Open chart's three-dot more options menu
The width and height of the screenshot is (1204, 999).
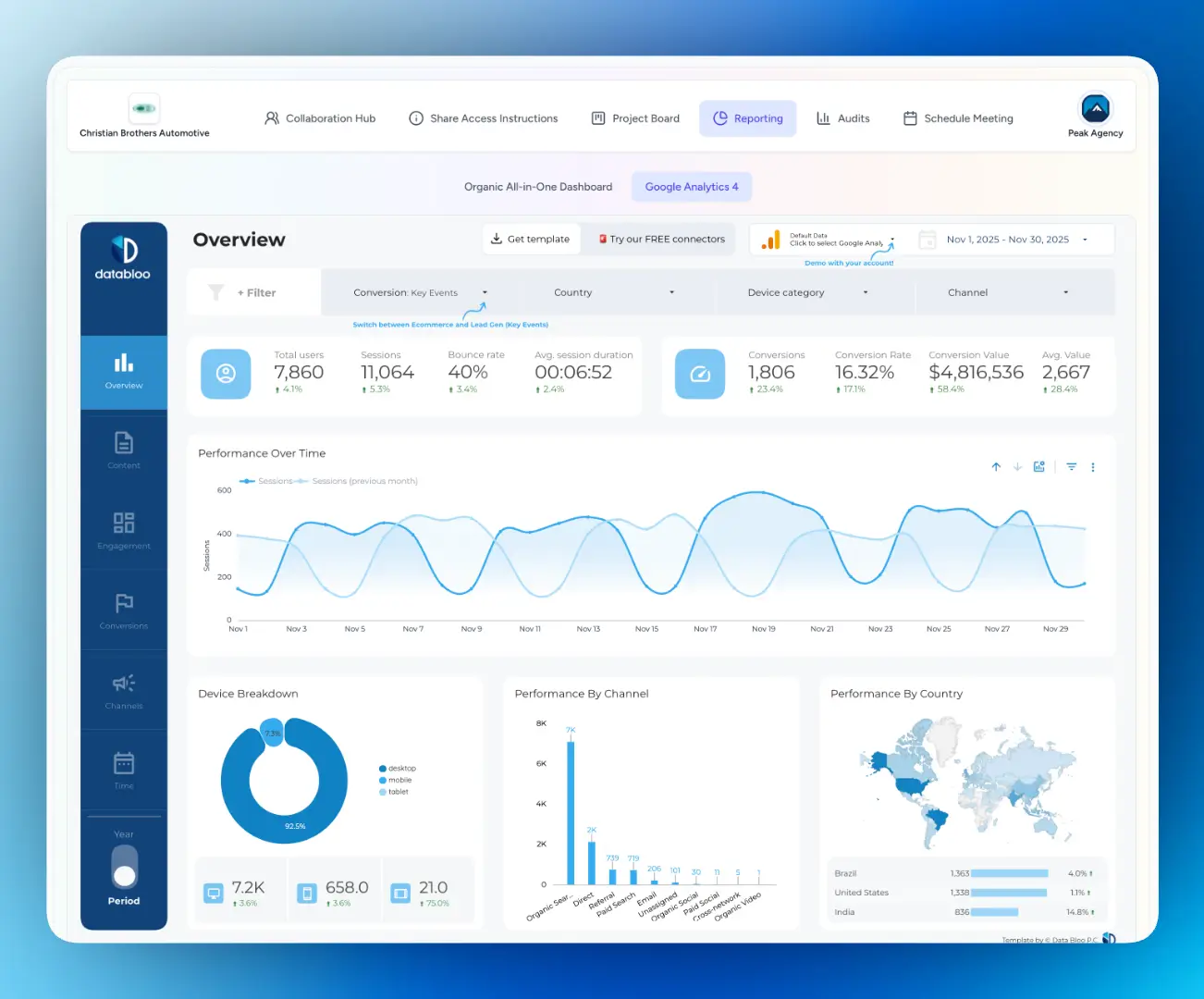coord(1093,467)
